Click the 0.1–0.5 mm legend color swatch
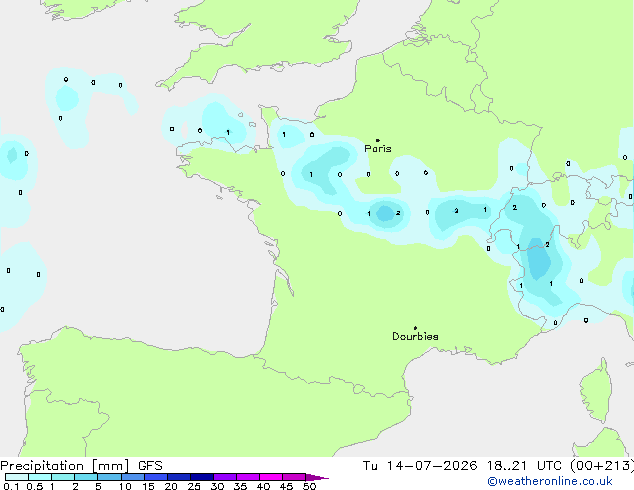 [17, 477]
